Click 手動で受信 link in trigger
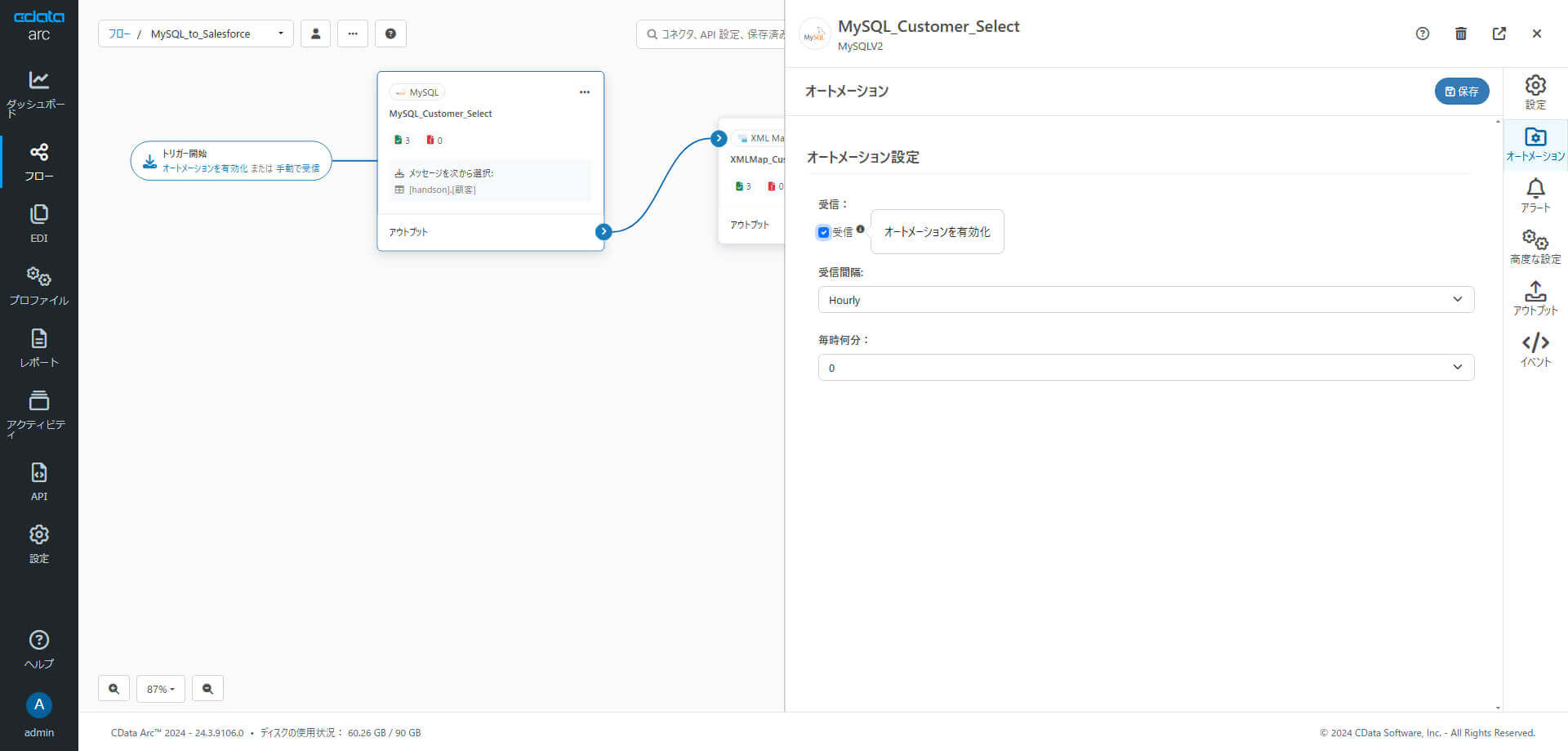Screen dimensions: 1568x751 click(298, 168)
